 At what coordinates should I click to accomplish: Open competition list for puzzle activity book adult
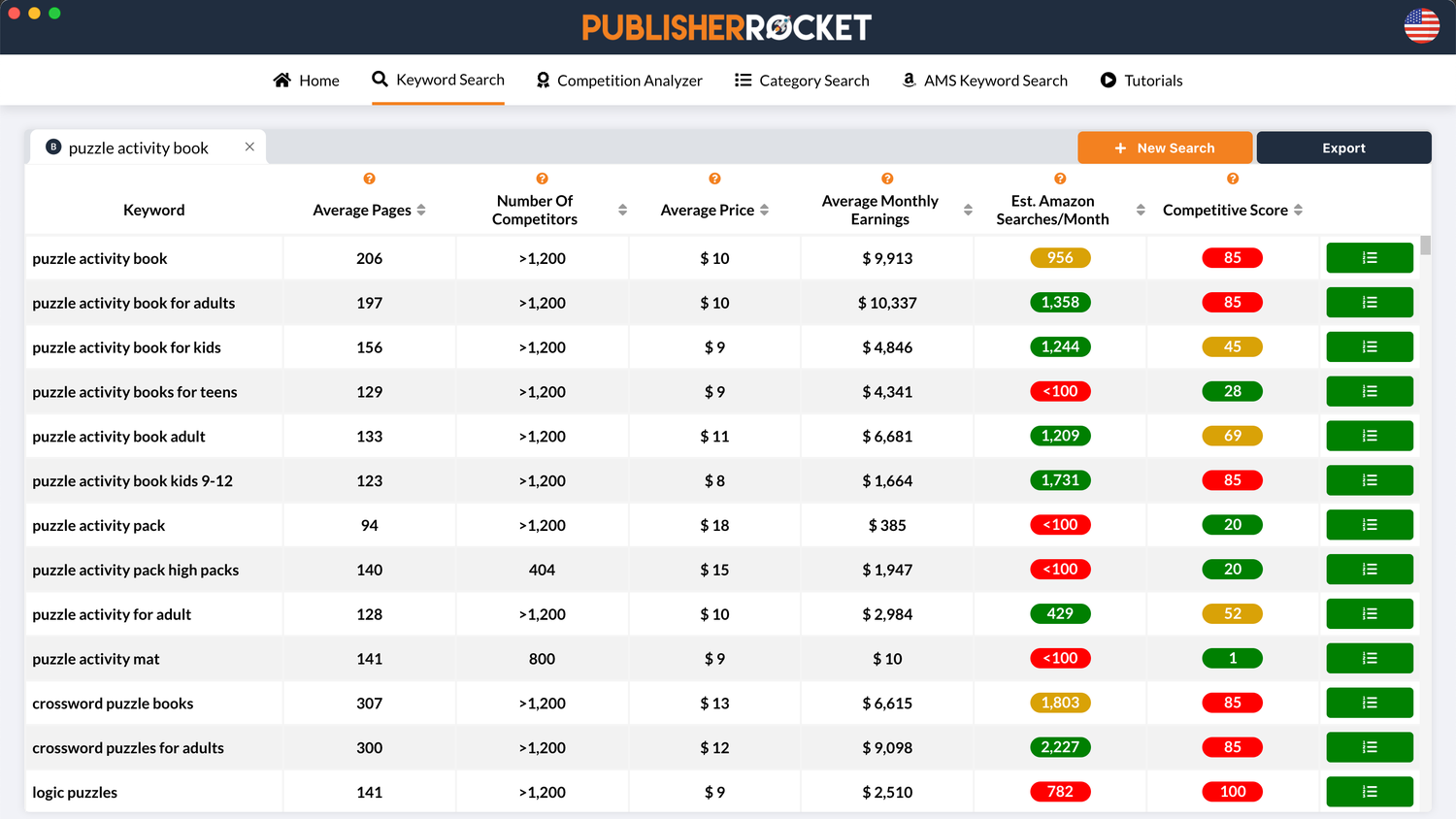[1370, 436]
